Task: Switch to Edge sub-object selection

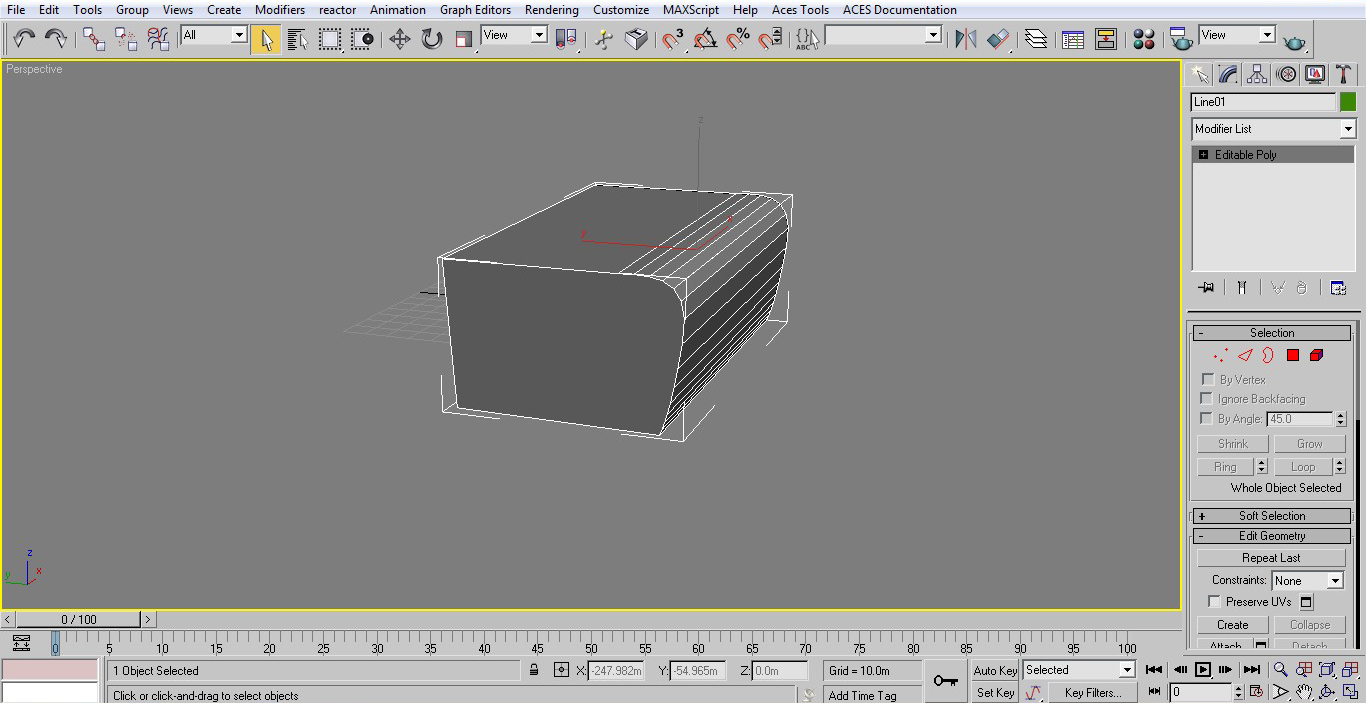Action: (1245, 355)
